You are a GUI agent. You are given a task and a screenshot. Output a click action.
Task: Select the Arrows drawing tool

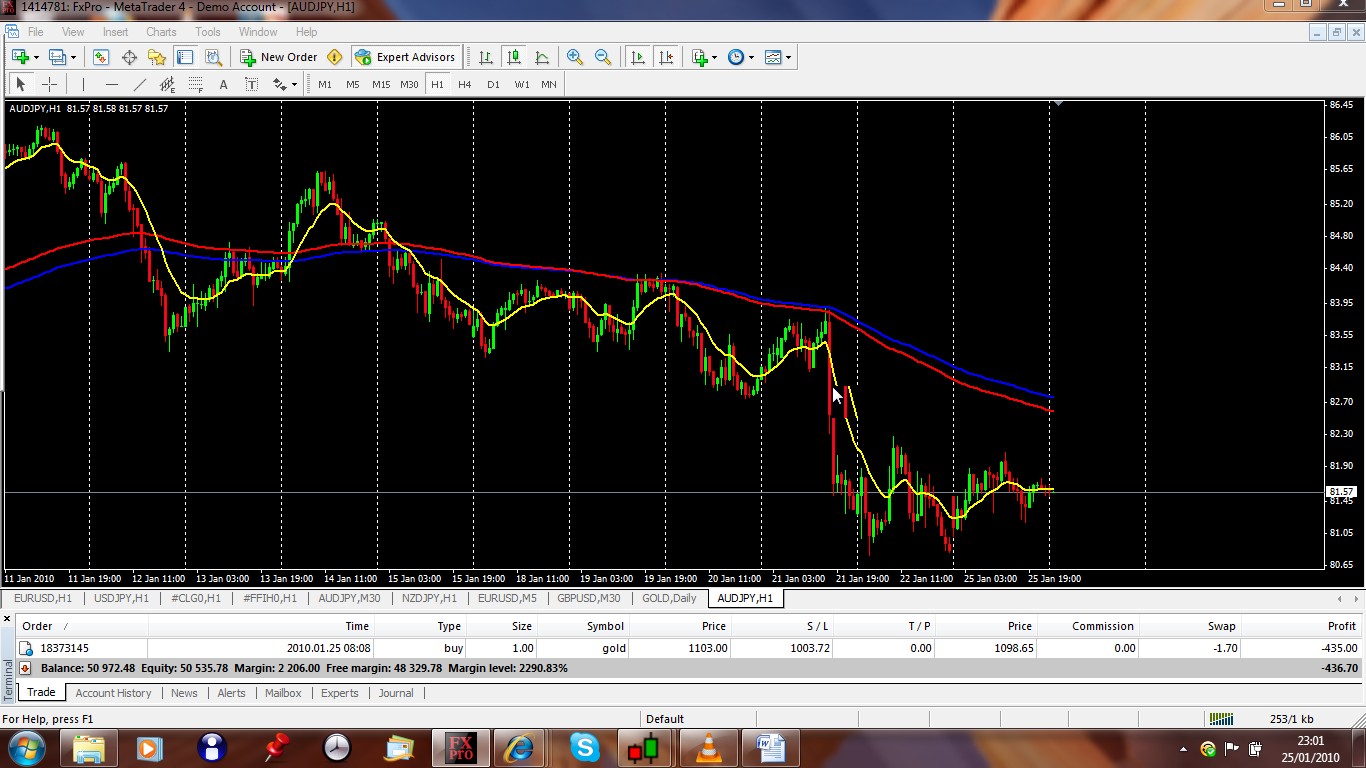coord(279,84)
